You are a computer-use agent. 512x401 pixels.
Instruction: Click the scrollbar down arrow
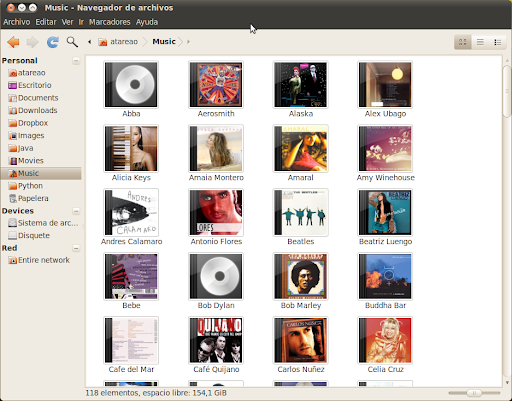pyautogui.click(x=507, y=383)
